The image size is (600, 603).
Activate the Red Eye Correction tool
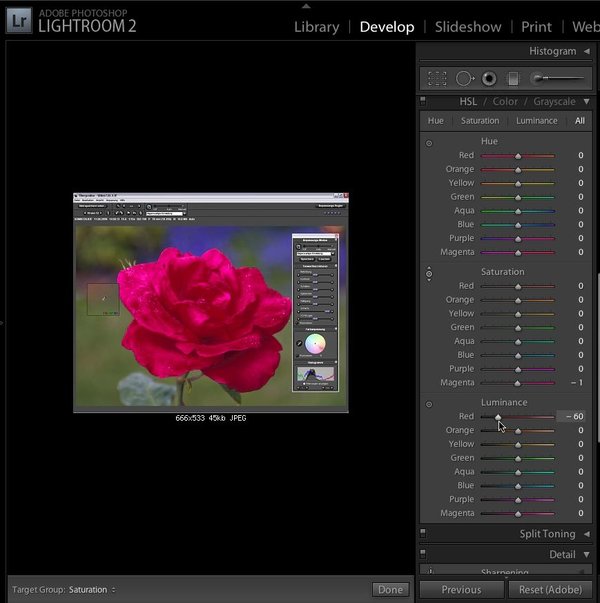pyautogui.click(x=489, y=78)
